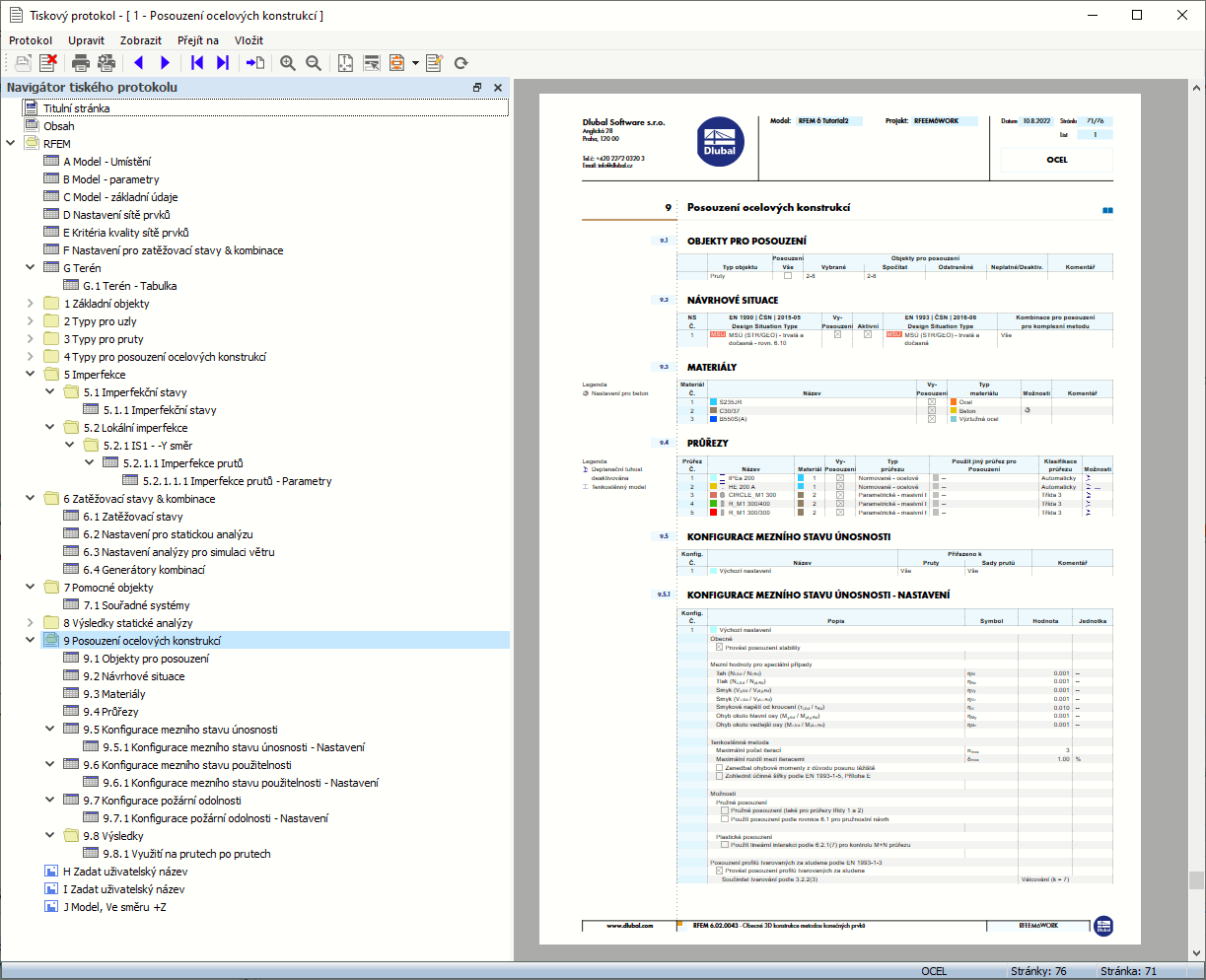Click the page icon beside Titulní stránka
Screen dimensions: 1206x980
32,108
